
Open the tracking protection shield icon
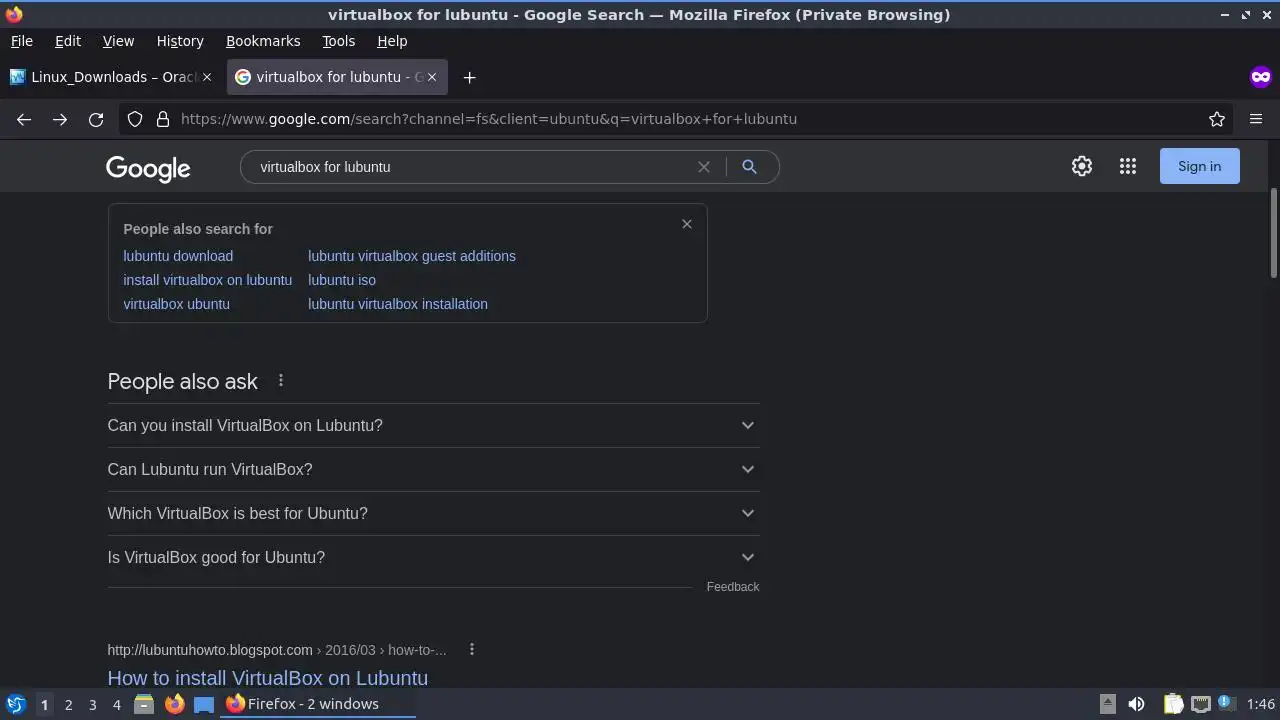click(135, 119)
